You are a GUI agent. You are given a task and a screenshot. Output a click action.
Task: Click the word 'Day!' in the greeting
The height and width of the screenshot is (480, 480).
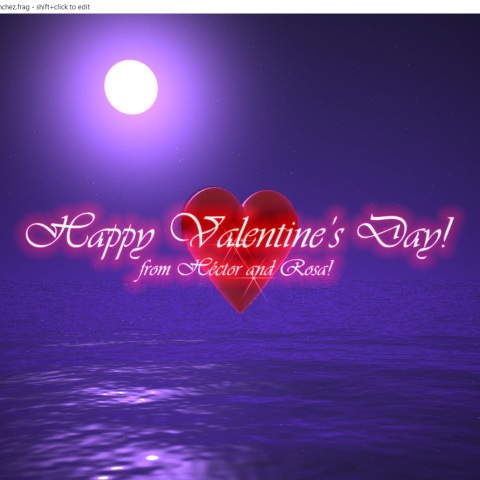point(405,235)
